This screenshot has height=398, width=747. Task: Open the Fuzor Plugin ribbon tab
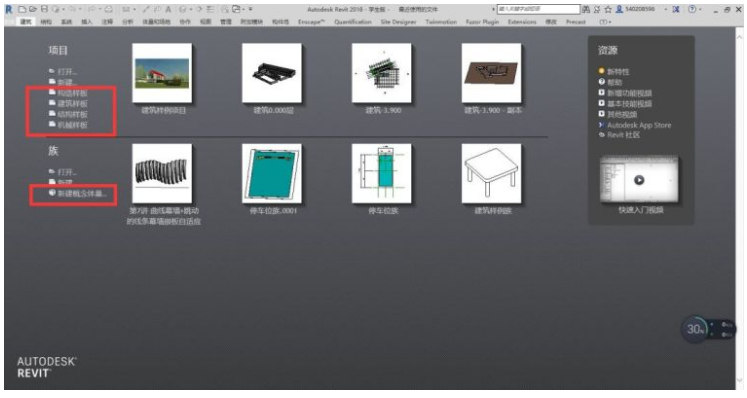(482, 22)
